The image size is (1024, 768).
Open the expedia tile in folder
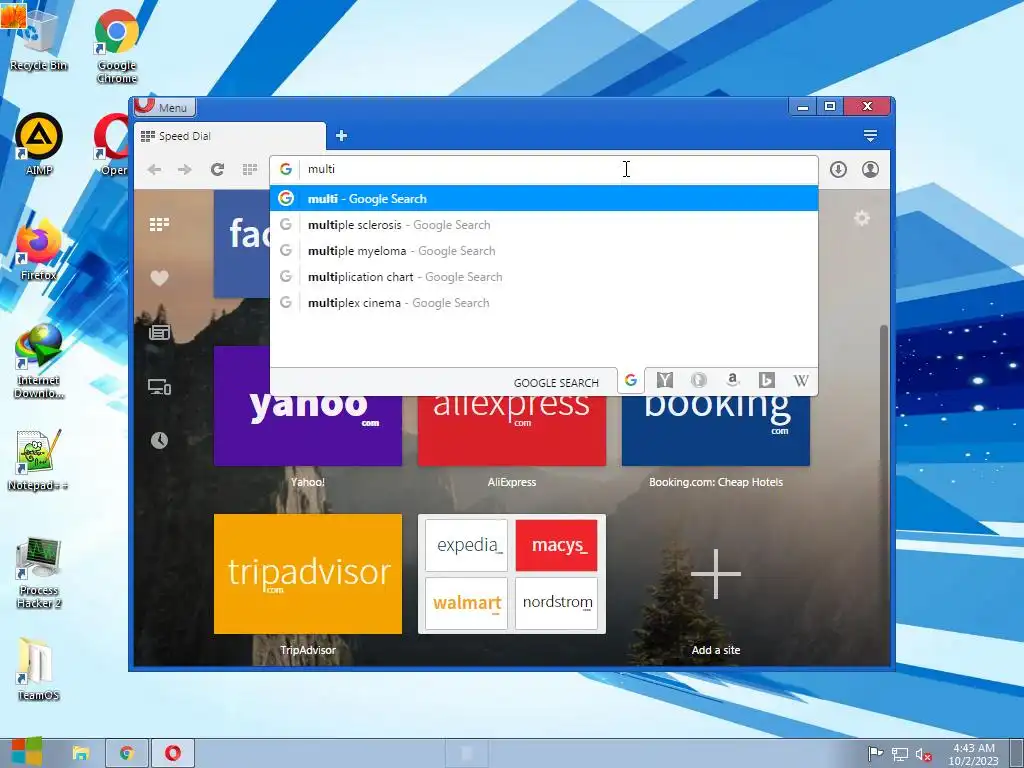[466, 545]
